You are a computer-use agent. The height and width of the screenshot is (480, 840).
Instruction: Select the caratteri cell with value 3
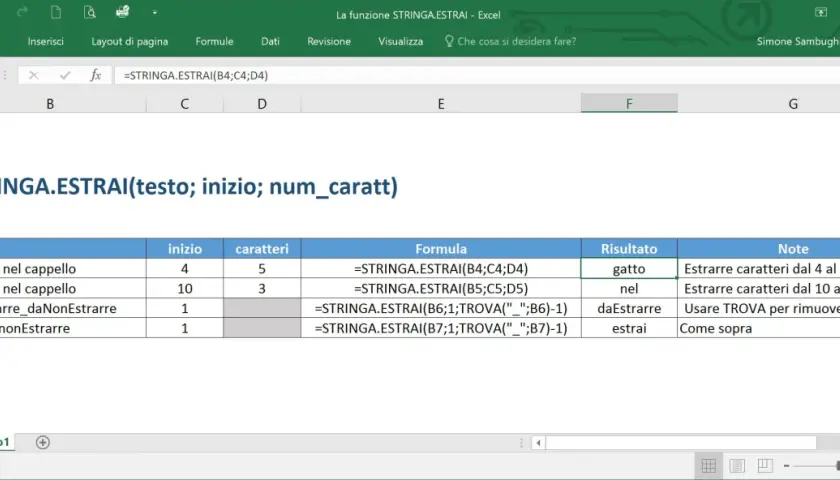point(262,288)
